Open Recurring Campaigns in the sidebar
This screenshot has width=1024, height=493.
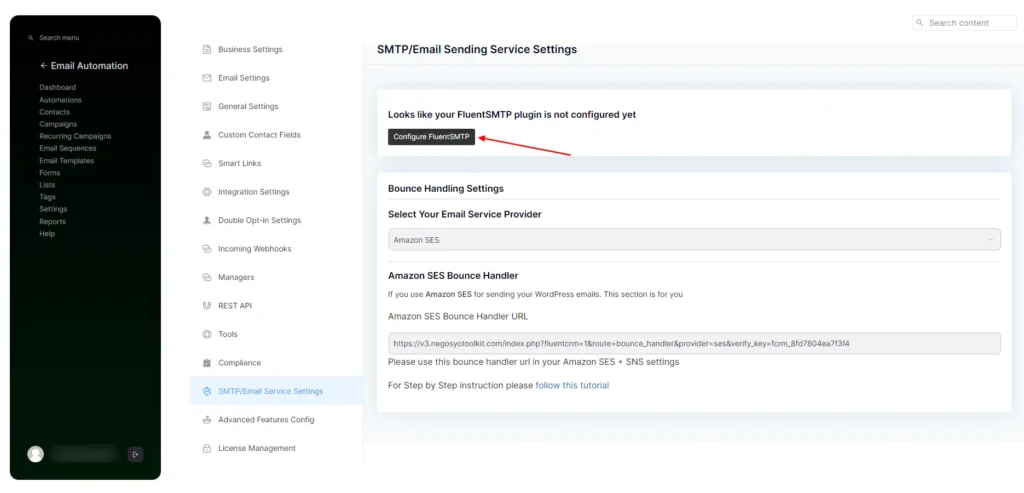75,136
